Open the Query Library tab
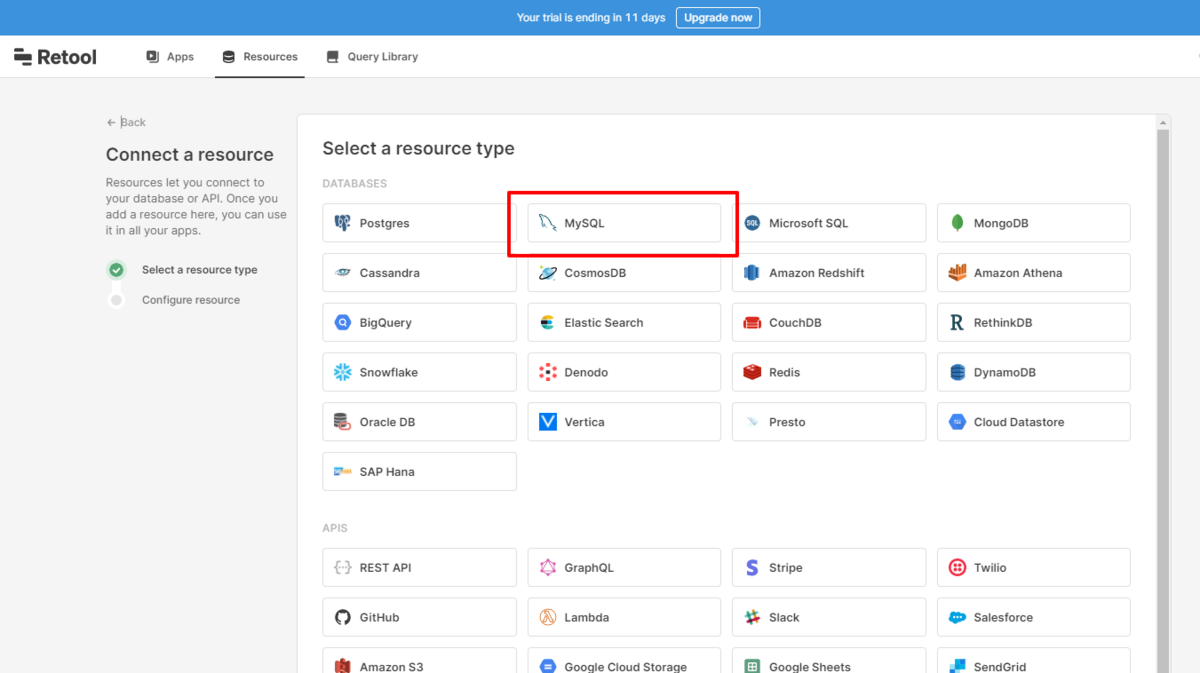The width and height of the screenshot is (1200, 673). 372,57
